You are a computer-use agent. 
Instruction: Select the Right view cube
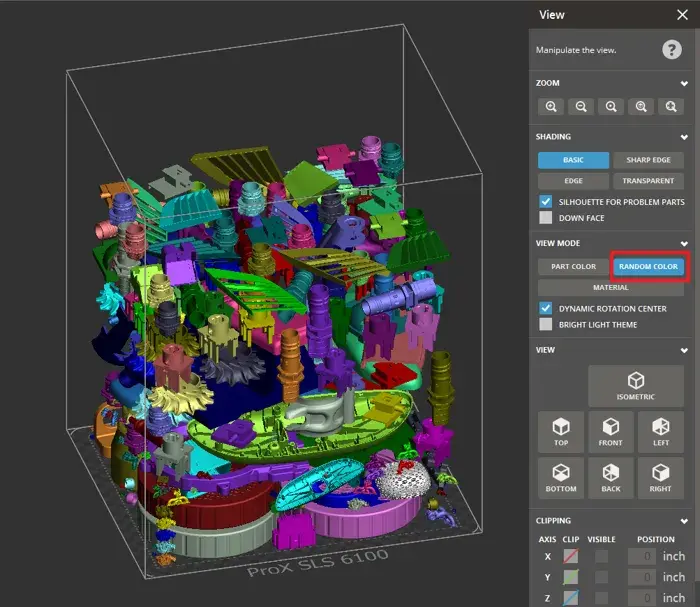(x=660, y=477)
